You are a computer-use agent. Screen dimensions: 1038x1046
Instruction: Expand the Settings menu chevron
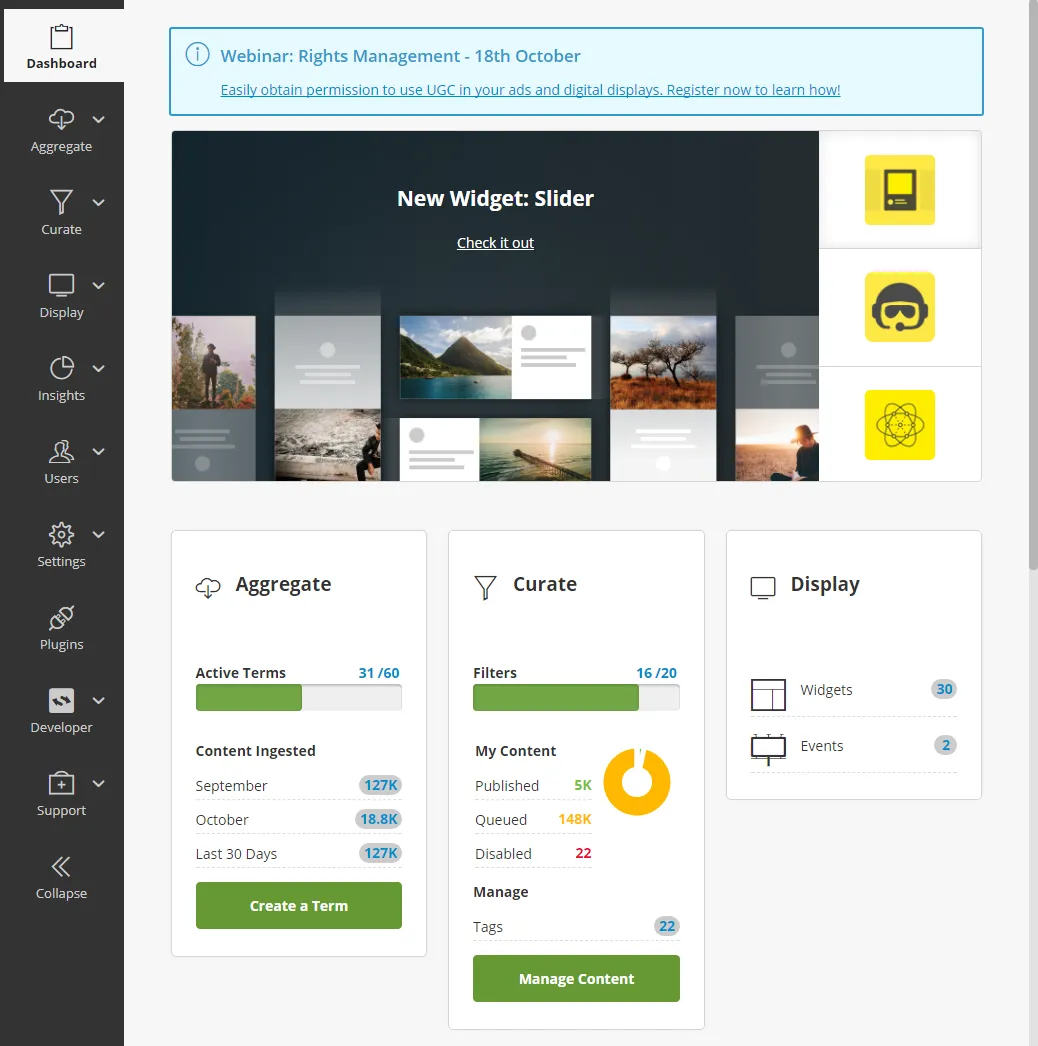[99, 534]
